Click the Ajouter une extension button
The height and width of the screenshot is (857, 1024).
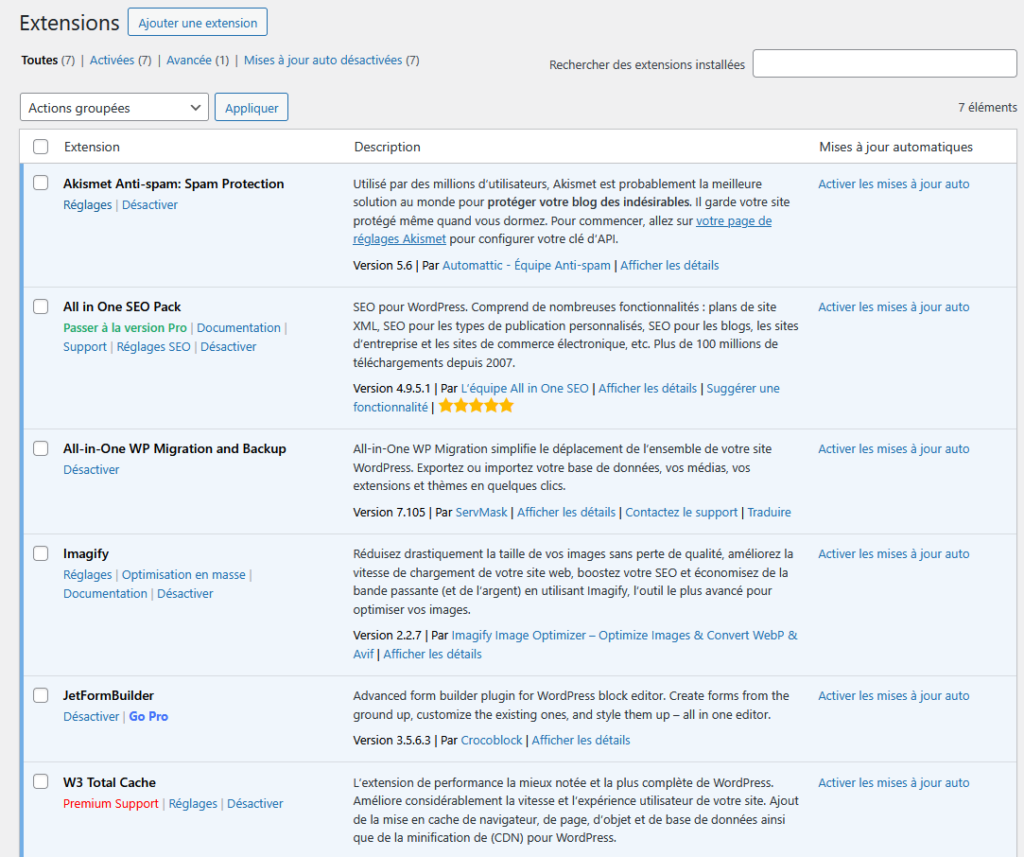197,23
